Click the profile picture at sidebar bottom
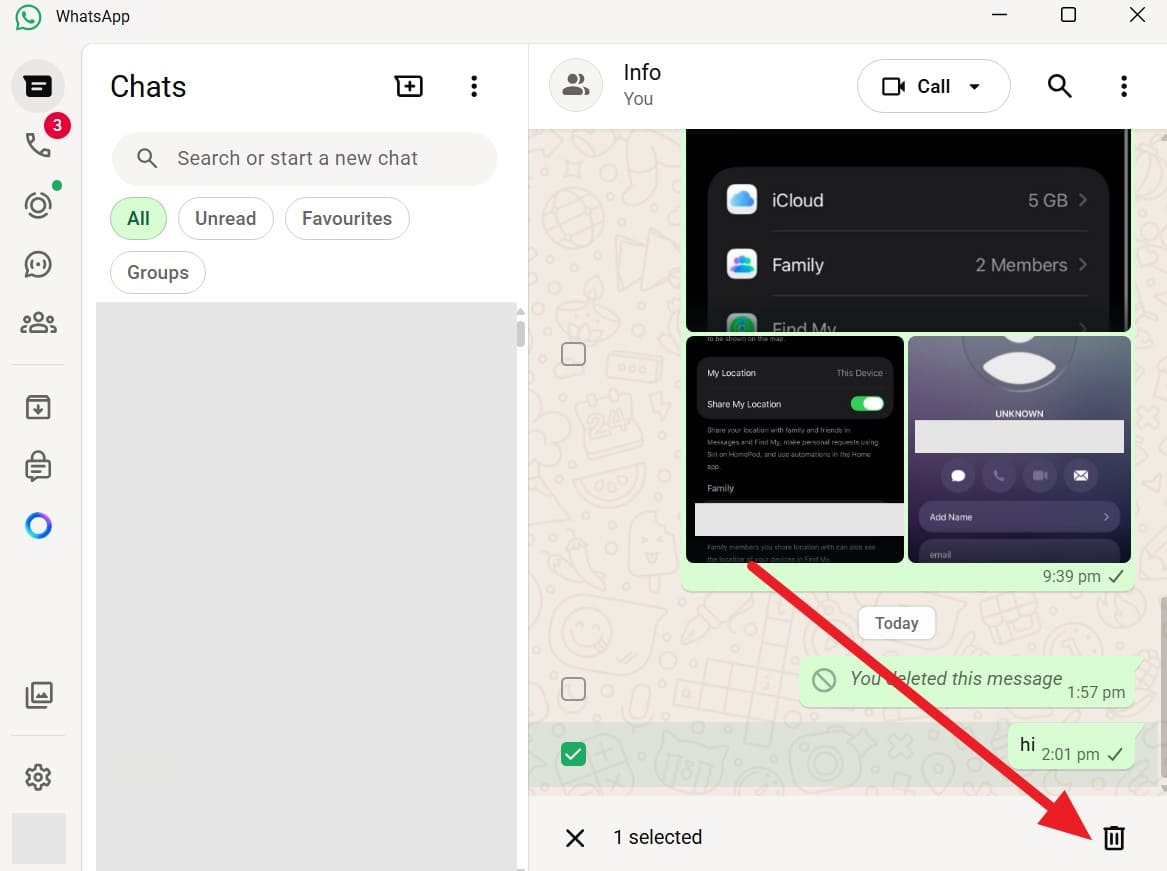1167x871 pixels. [x=39, y=838]
